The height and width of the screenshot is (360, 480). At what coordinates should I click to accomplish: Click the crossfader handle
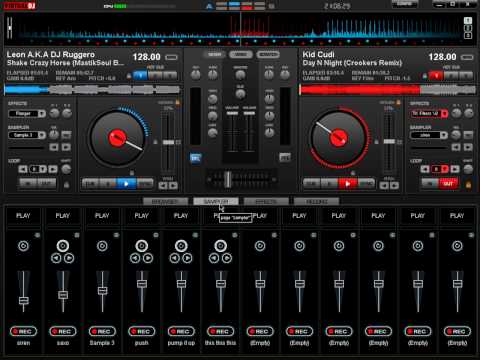pos(228,179)
